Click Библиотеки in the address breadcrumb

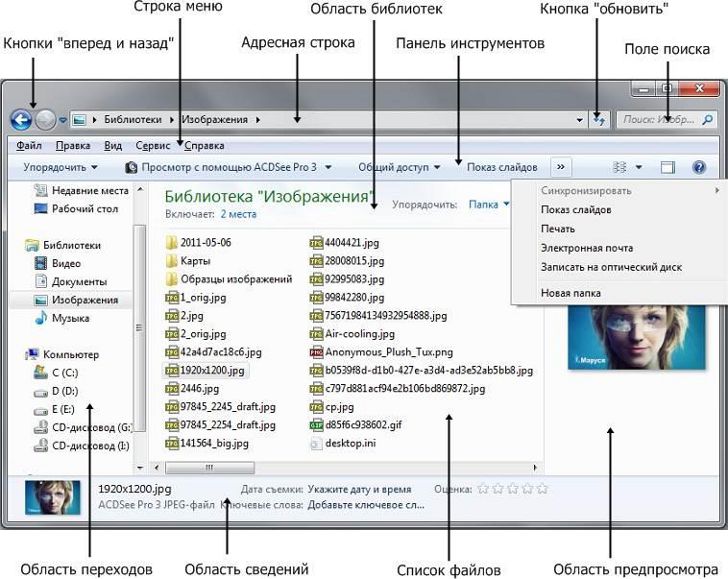point(133,120)
